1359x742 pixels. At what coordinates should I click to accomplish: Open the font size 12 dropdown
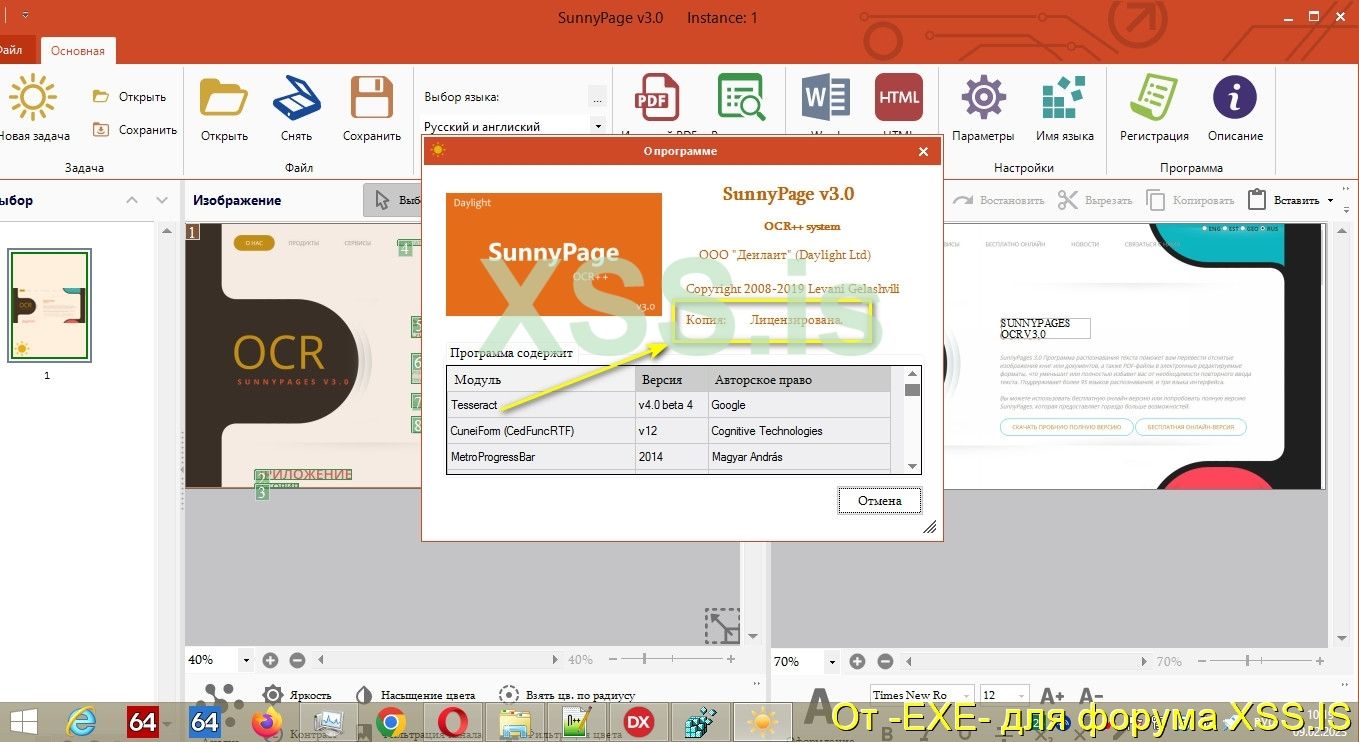(x=1021, y=695)
